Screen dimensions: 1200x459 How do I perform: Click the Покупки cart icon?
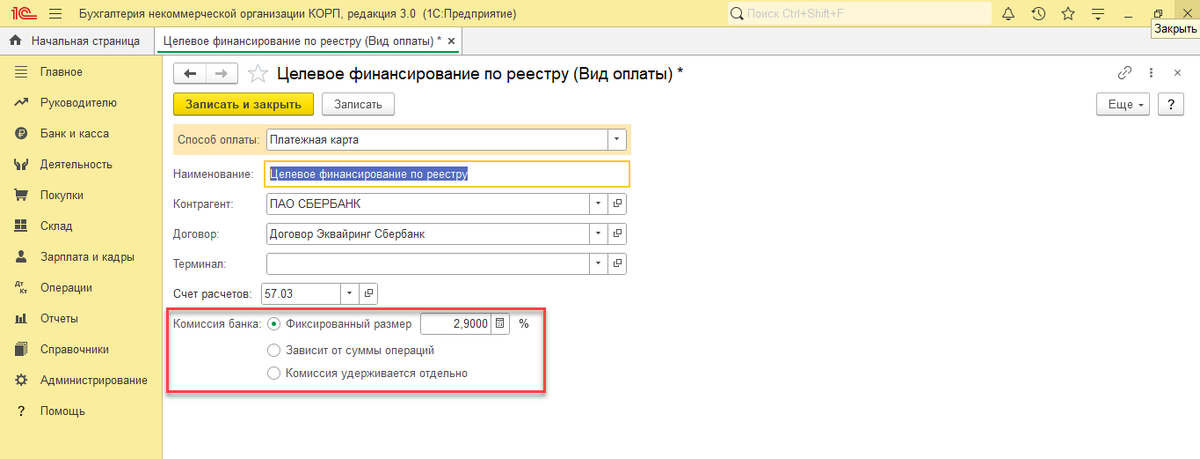point(20,195)
